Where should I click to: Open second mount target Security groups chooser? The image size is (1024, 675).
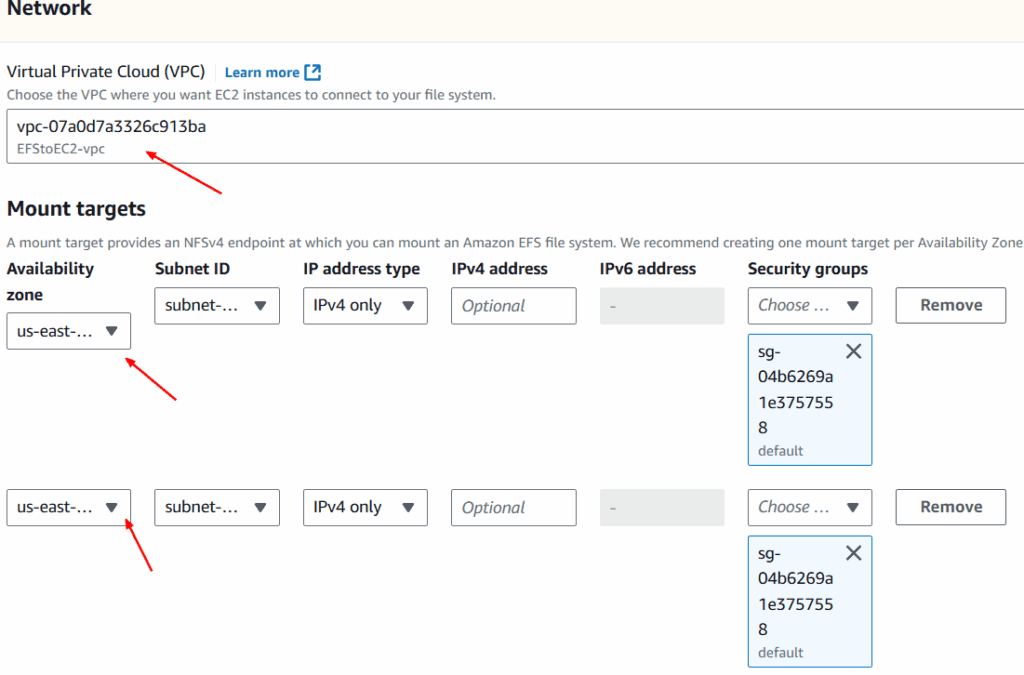(810, 507)
